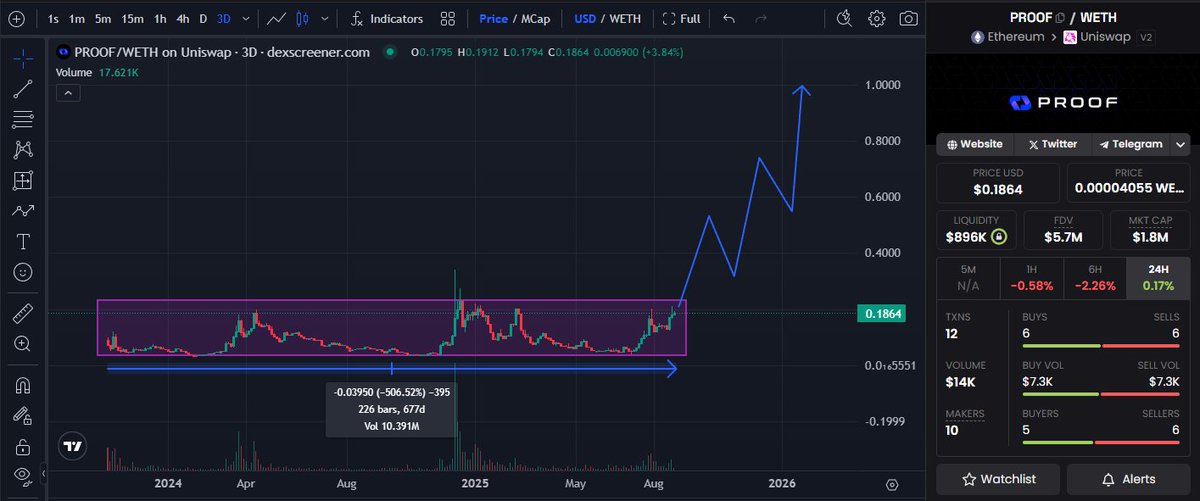Expand the chart style dropdown arrow
Viewport: 1200px width, 501px height.
tap(325, 18)
